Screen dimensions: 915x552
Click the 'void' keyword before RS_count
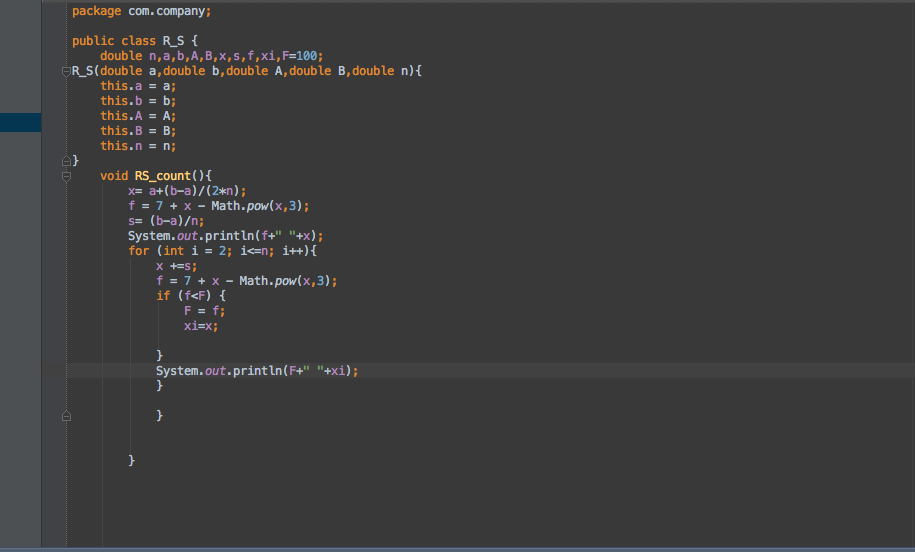coord(114,176)
